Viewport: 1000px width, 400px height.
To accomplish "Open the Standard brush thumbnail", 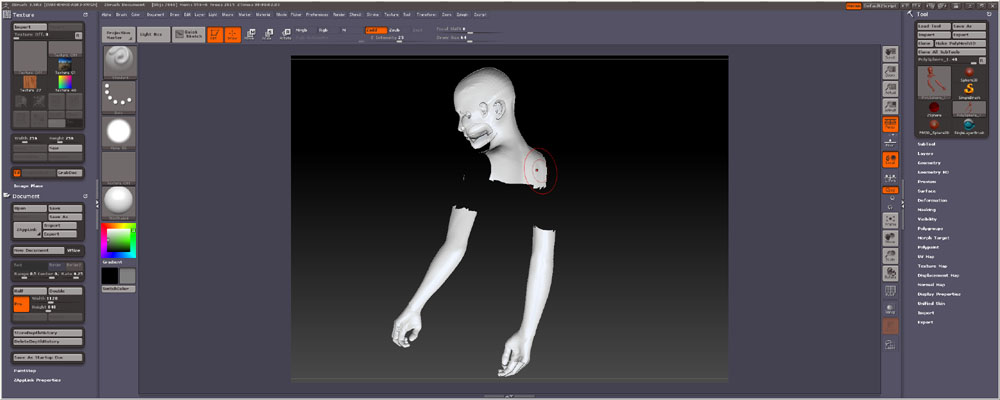I will pos(119,63).
